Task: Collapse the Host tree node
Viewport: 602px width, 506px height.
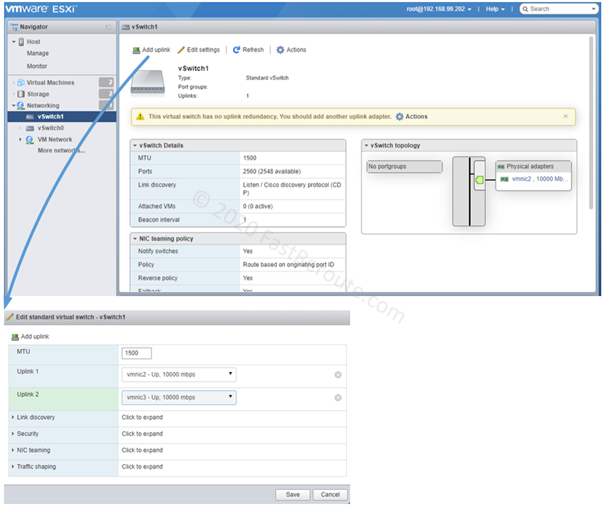Action: point(14,41)
